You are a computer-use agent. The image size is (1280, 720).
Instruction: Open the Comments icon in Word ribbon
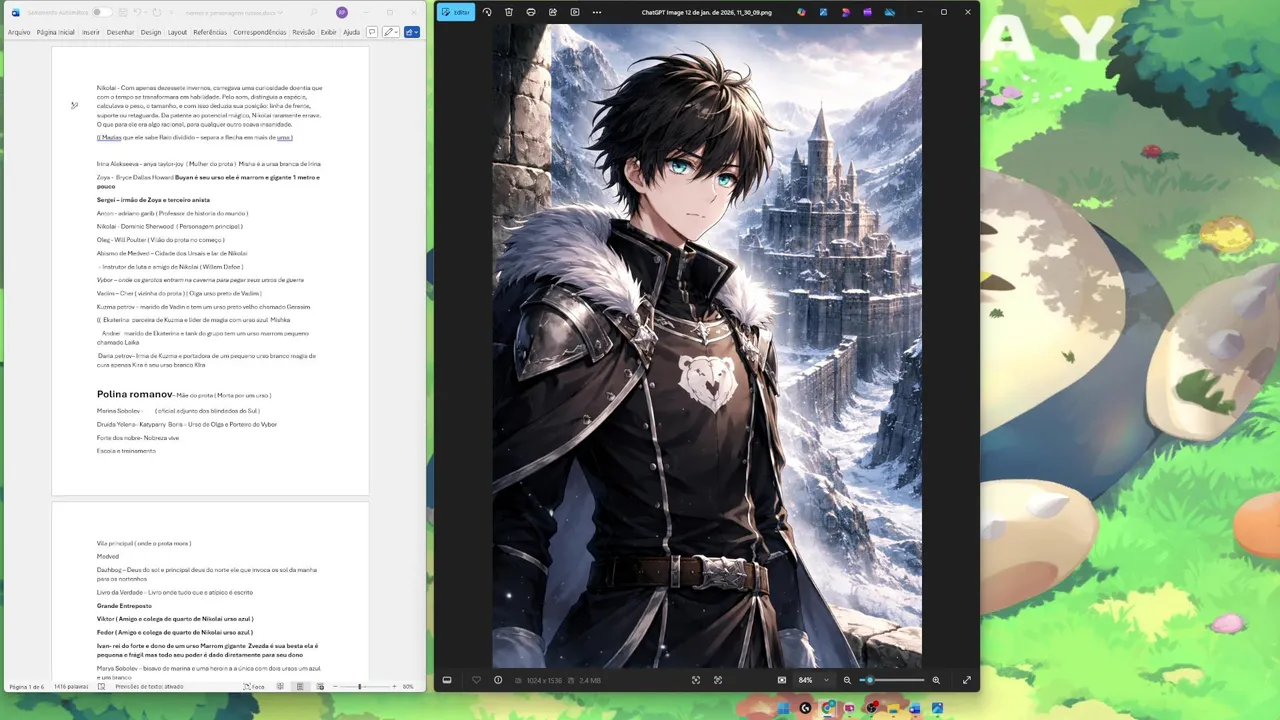[x=372, y=32]
